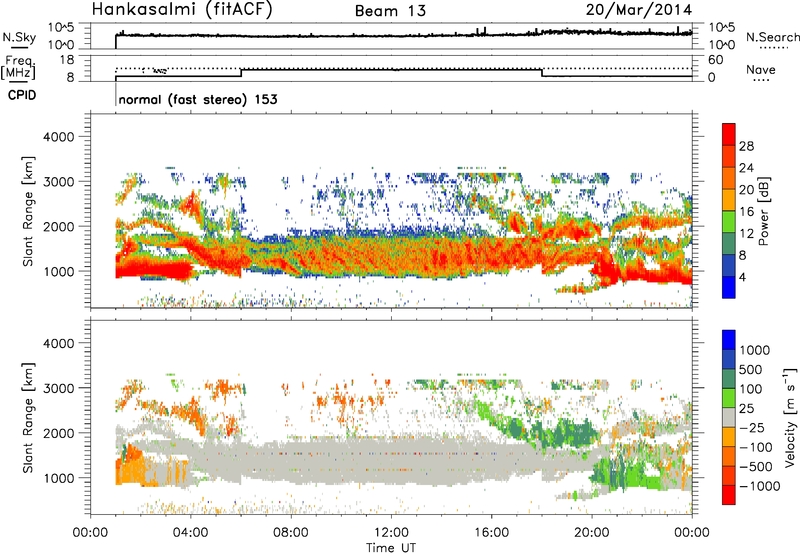
Task: Click the 24 label on power colorbar
Action: 746,168
